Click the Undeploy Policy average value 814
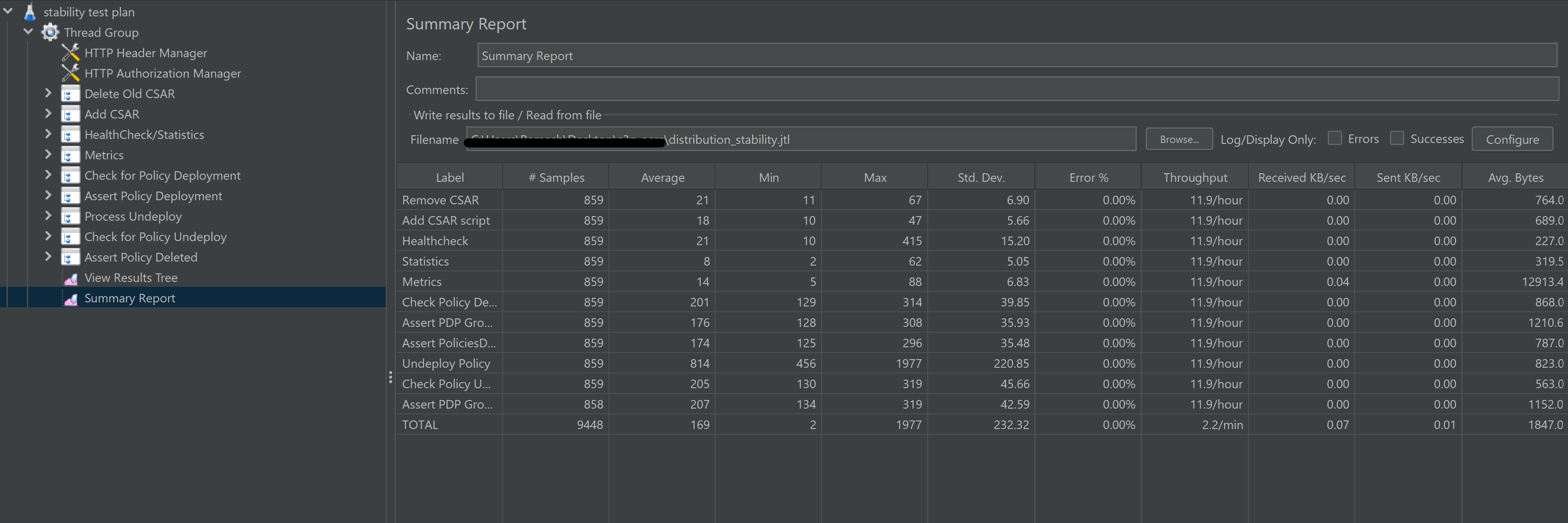The height and width of the screenshot is (523, 1568). (x=699, y=364)
